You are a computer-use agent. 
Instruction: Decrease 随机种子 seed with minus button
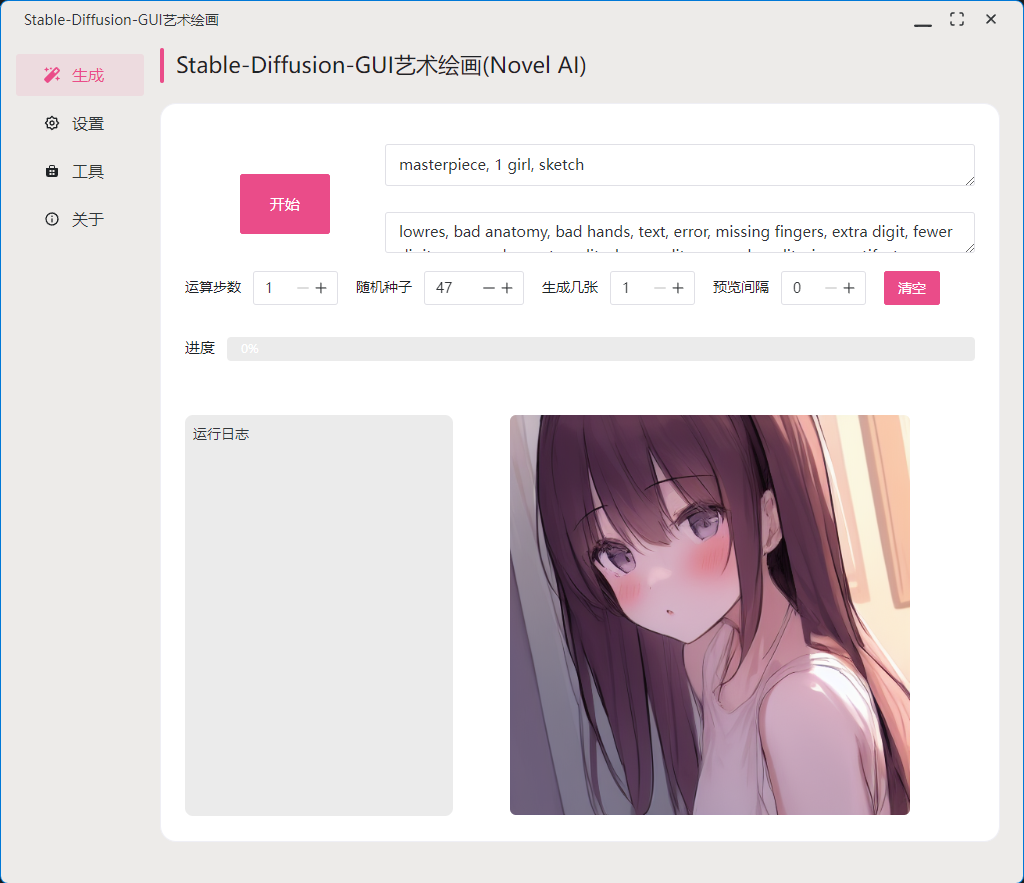tap(488, 288)
